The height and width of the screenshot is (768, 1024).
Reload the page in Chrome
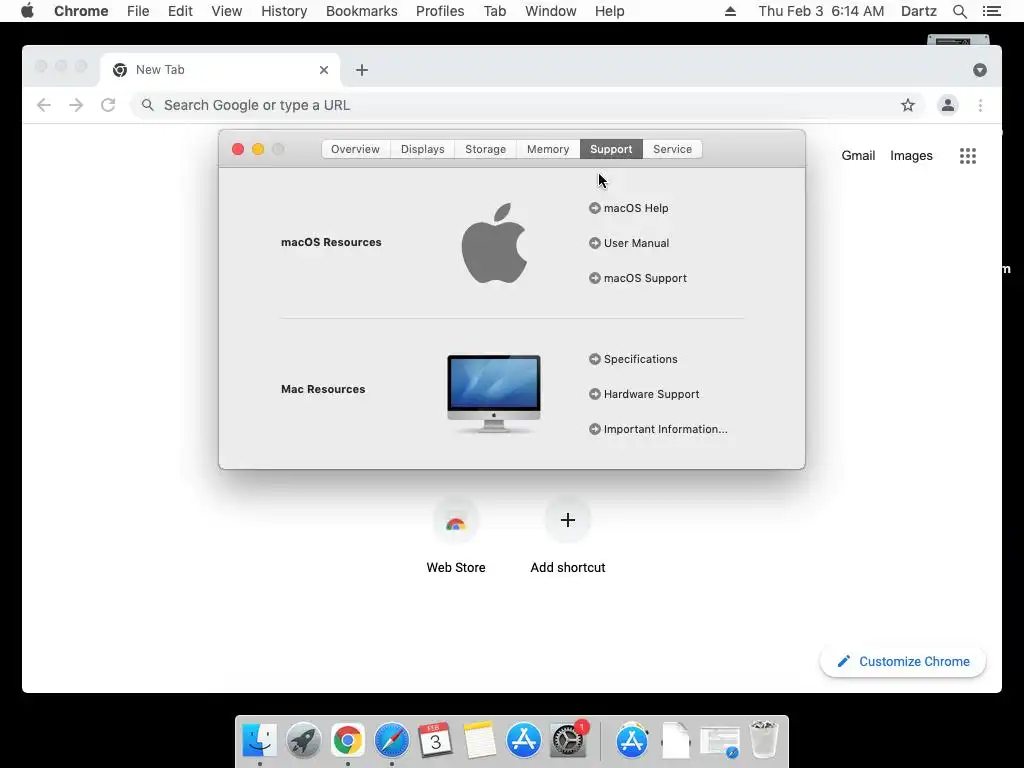(108, 105)
